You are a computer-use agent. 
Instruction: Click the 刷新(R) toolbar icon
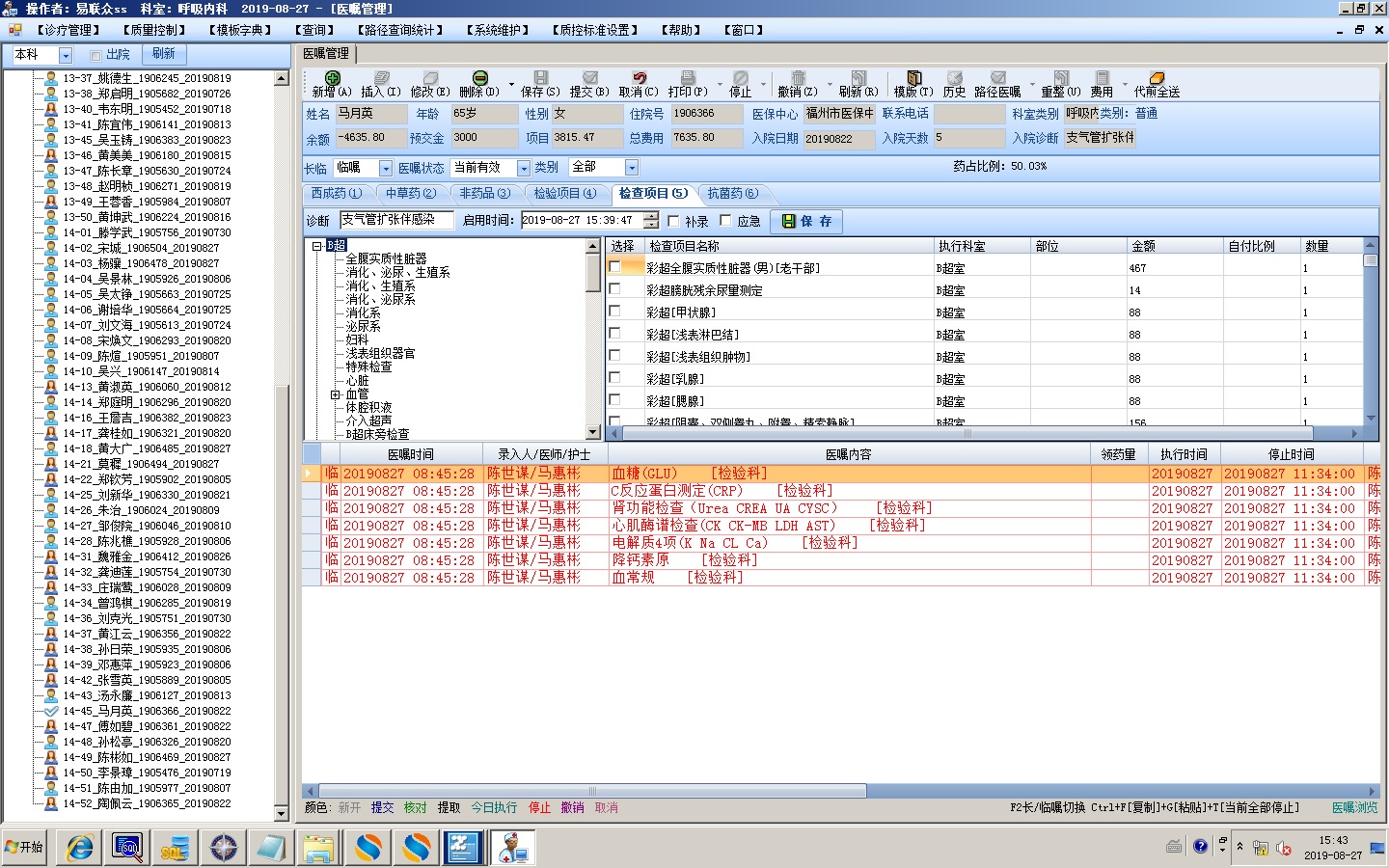(x=858, y=84)
